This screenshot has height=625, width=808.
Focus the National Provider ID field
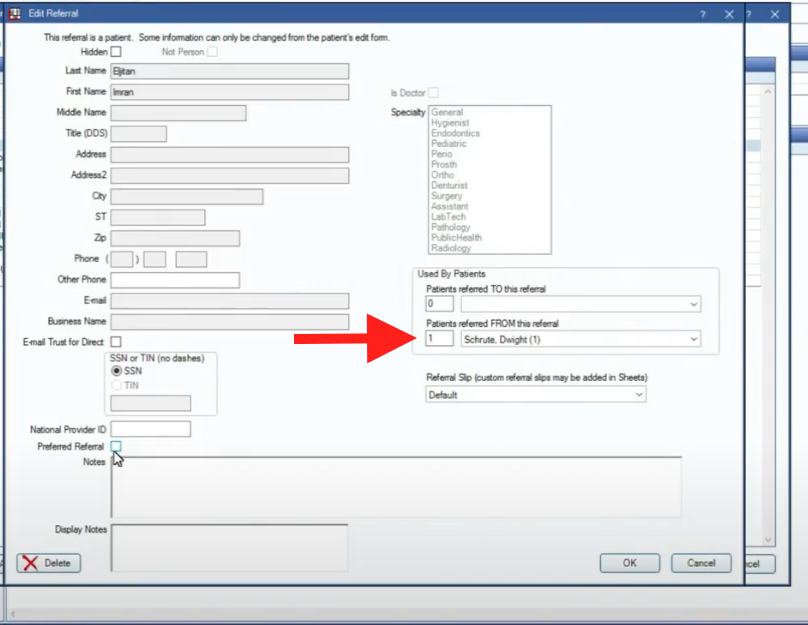coord(150,429)
